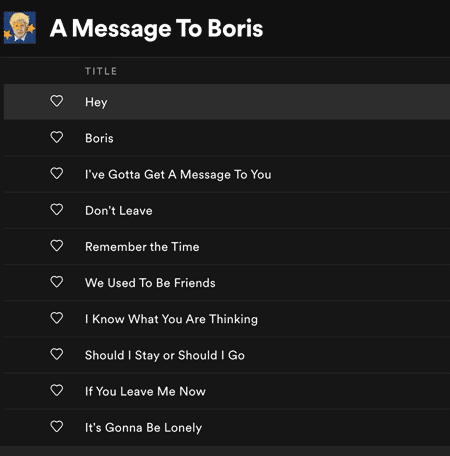Save "I've Gotta Get A Message To You" with heart
Image resolution: width=450 pixels, height=456 pixels.
[57, 173]
